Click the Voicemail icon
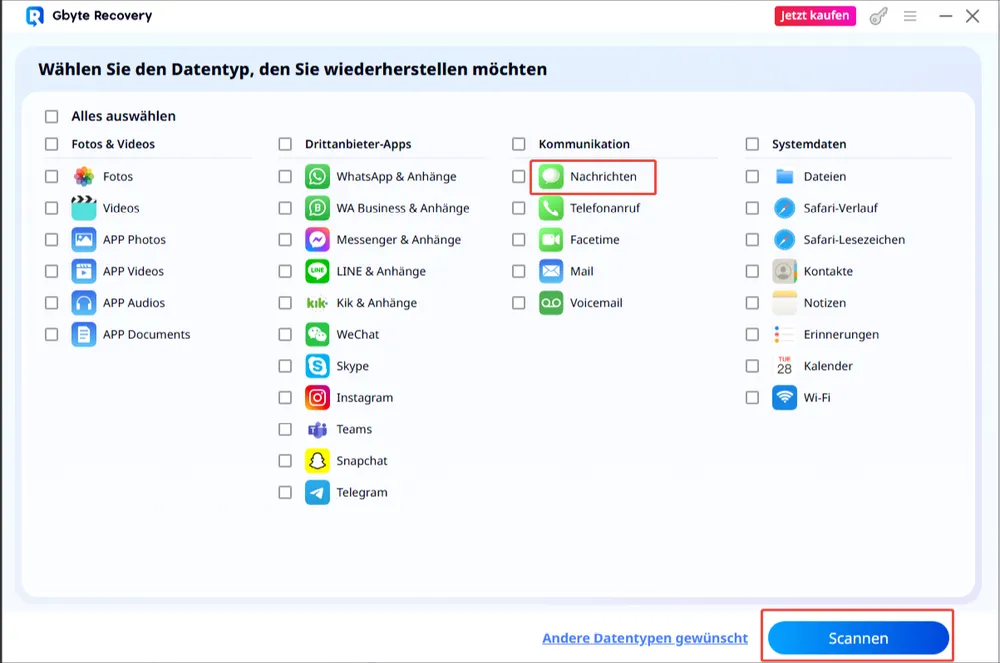Viewport: 1000px width, 663px height. (x=551, y=303)
